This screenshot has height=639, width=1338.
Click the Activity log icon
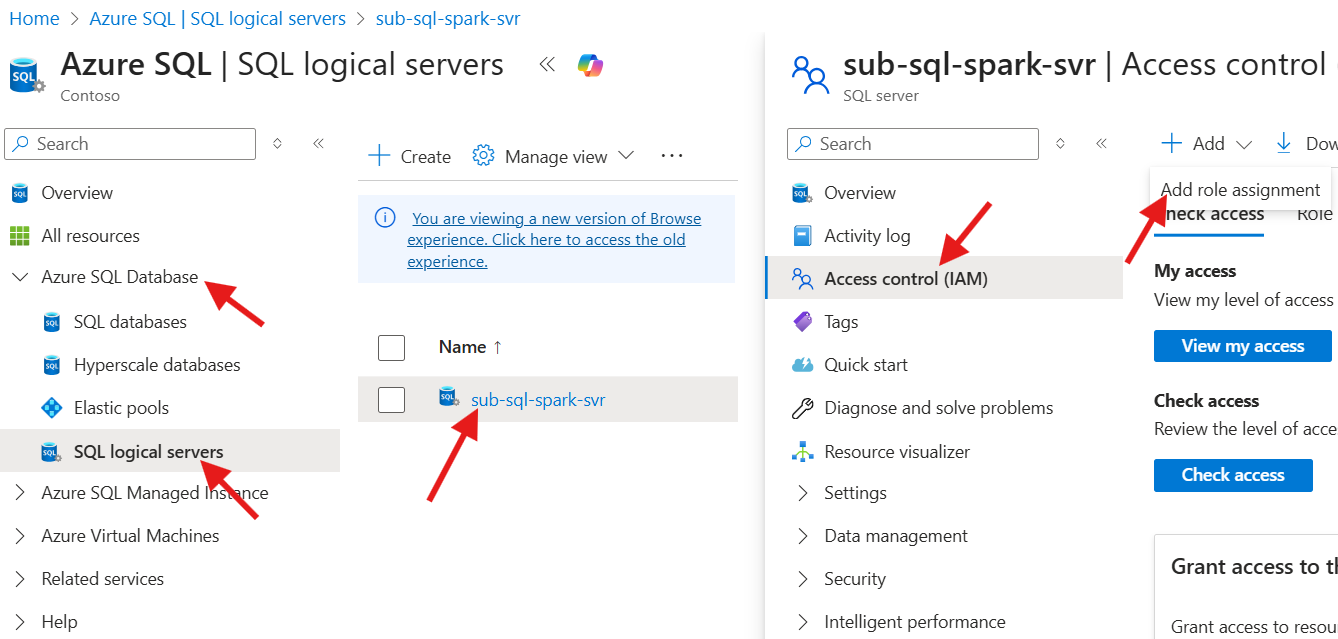click(x=802, y=236)
